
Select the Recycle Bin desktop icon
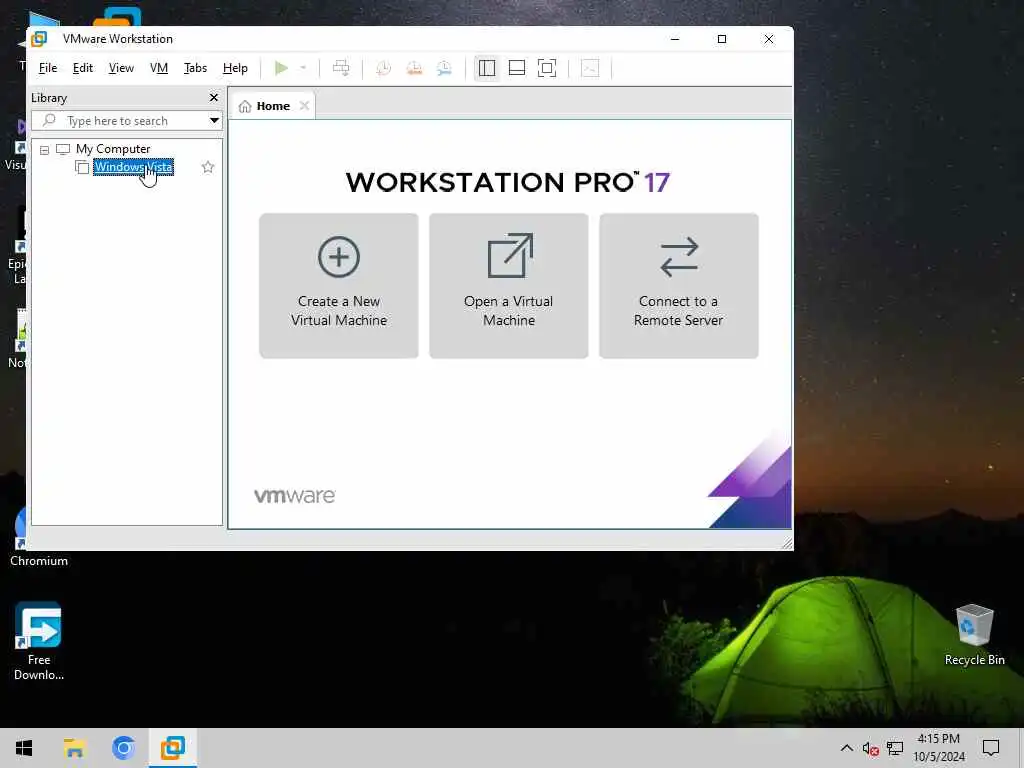click(x=974, y=635)
